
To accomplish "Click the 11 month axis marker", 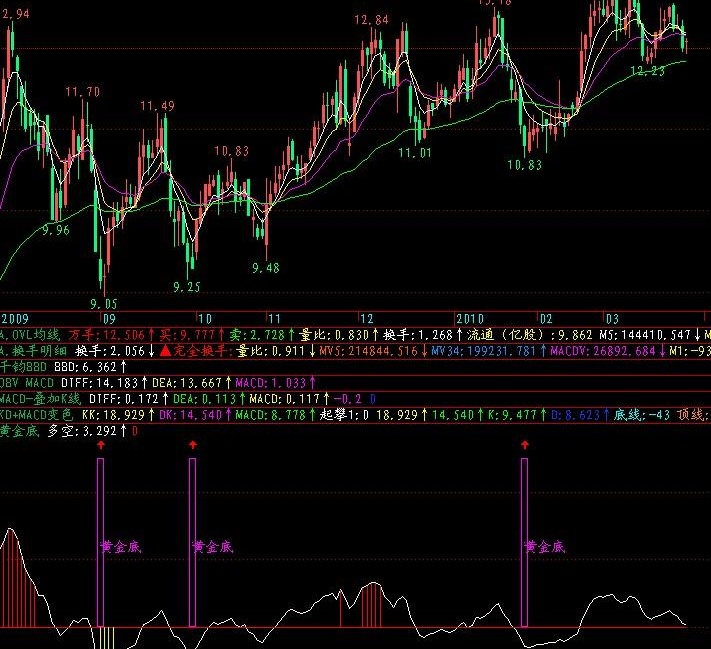I will 274,319.
